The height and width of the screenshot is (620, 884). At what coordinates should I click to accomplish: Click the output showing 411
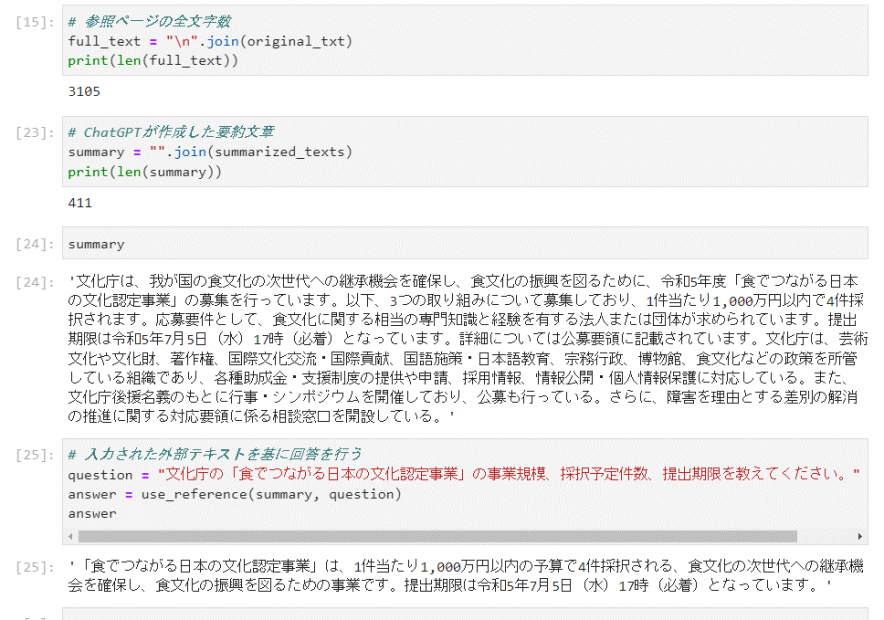tap(80, 203)
